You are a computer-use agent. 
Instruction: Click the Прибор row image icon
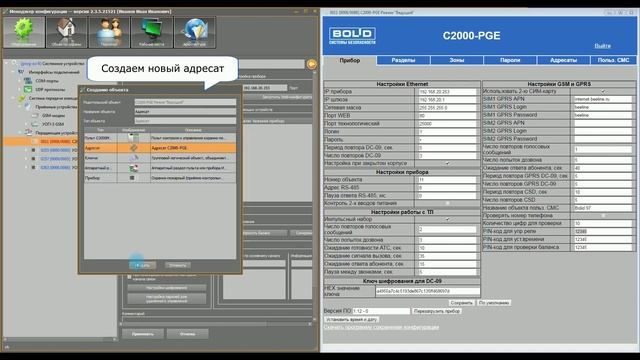pyautogui.click(x=132, y=178)
